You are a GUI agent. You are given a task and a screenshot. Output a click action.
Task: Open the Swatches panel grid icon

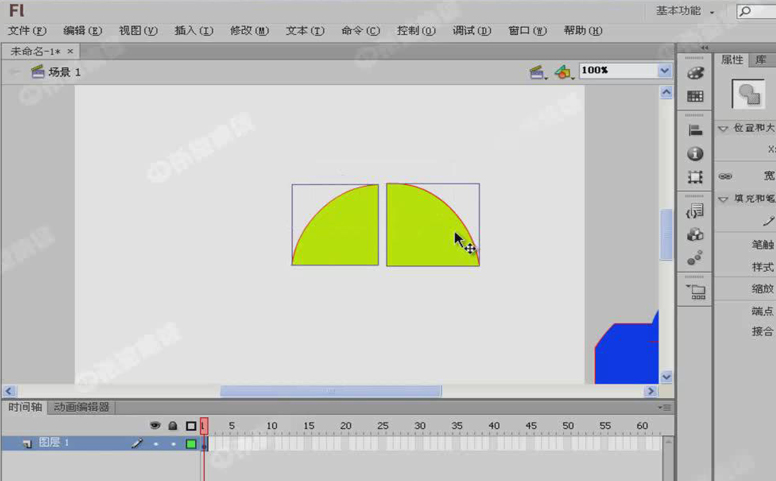pos(695,96)
